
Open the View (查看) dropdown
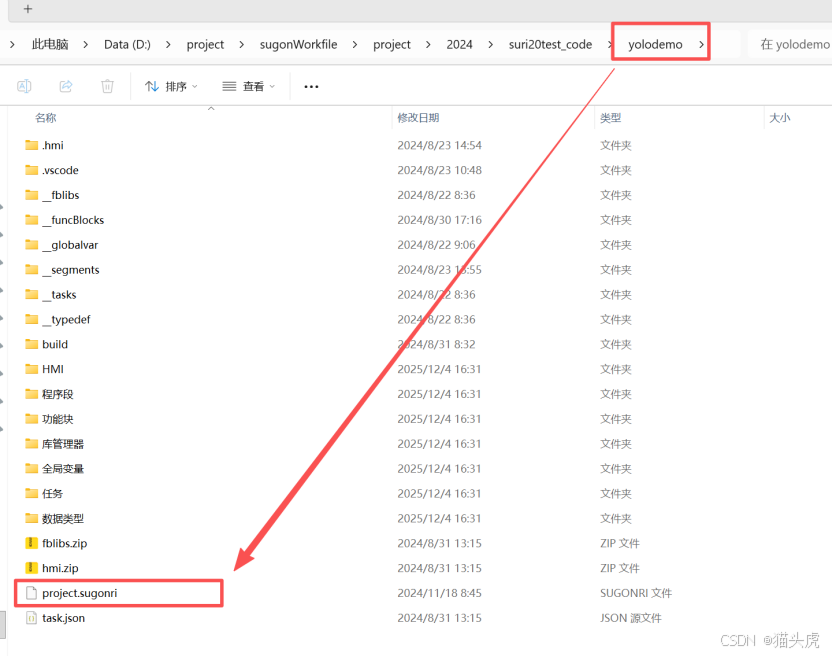tap(248, 86)
